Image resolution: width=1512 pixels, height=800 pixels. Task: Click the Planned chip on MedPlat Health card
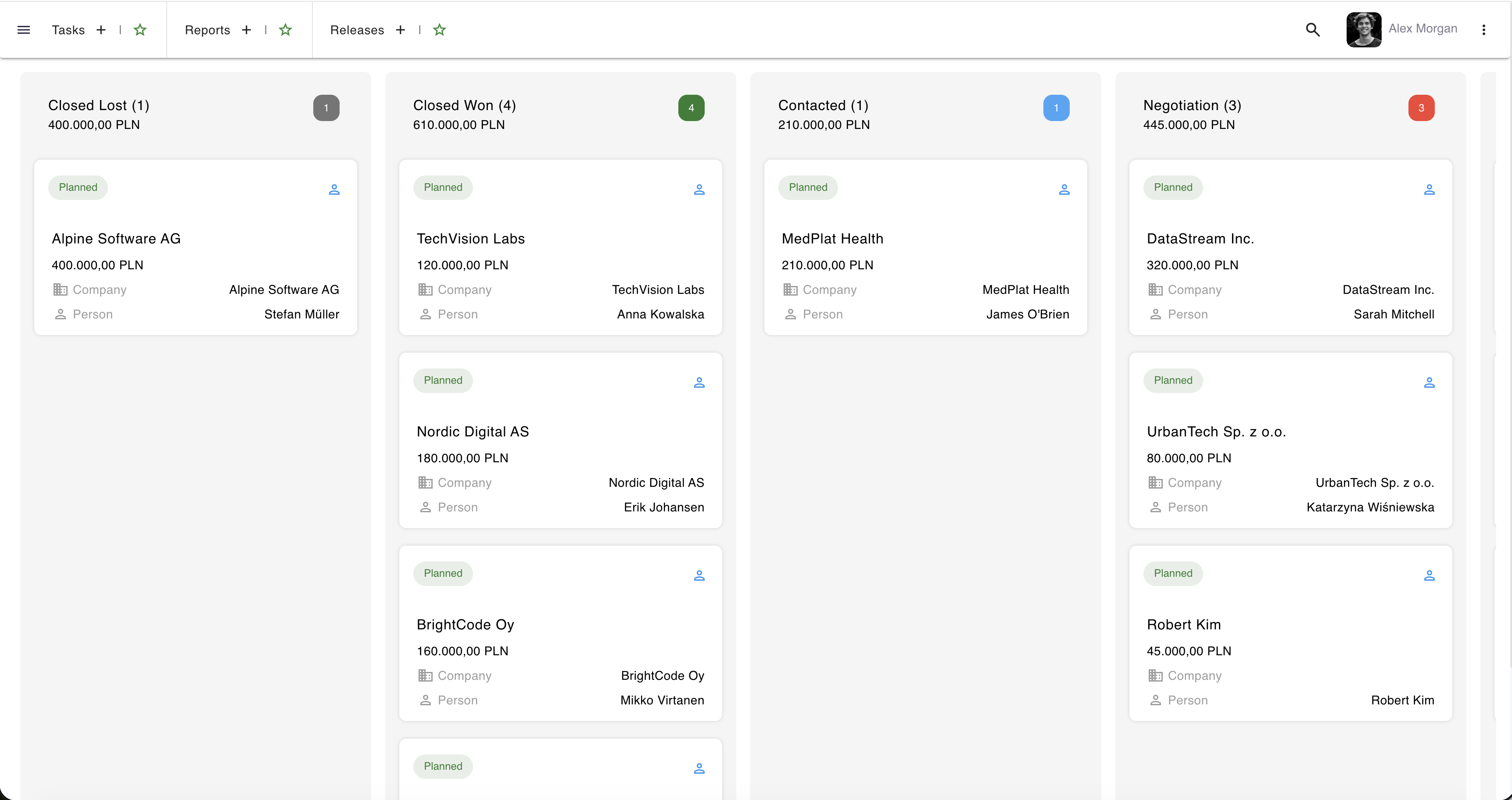tap(808, 188)
